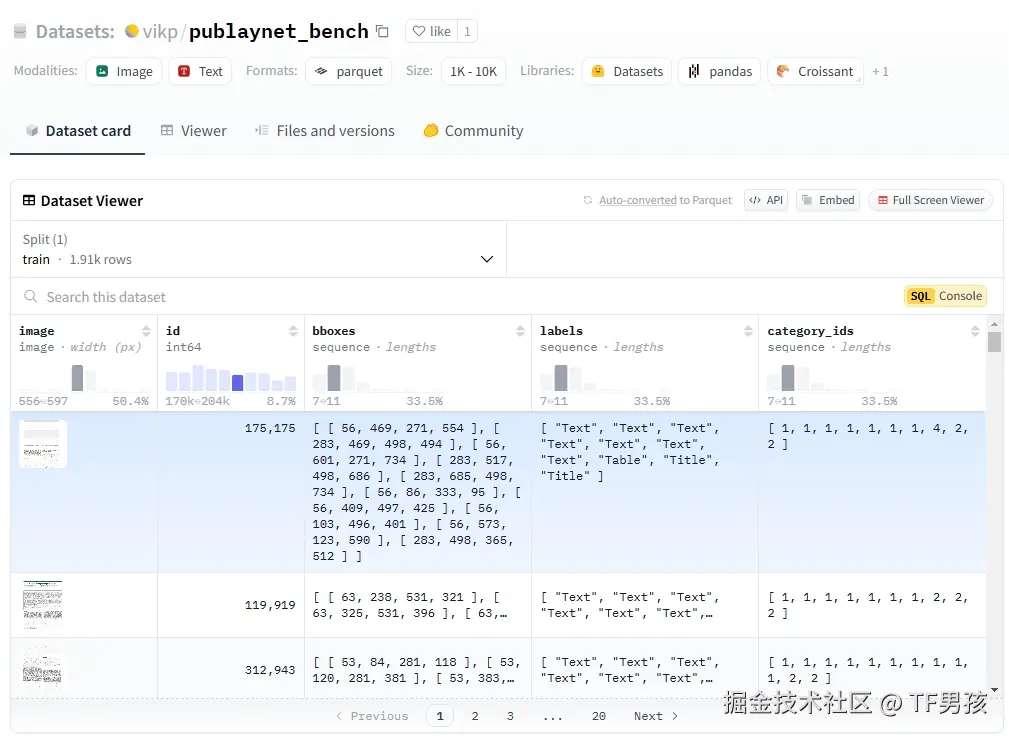Select the Image modality filter
Viewport: 1009px width, 738px height.
coord(123,71)
